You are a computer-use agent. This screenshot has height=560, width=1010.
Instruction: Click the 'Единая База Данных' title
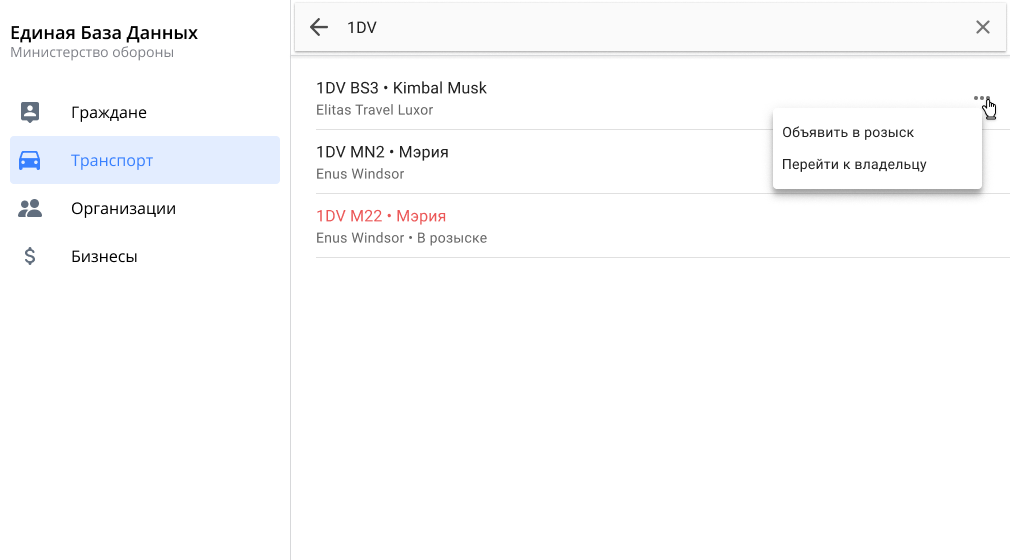pyautogui.click(x=104, y=33)
